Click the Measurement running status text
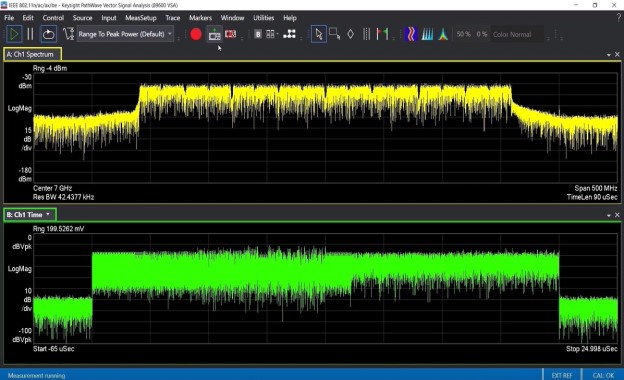Image resolution: width=624 pixels, height=380 pixels. point(36,375)
